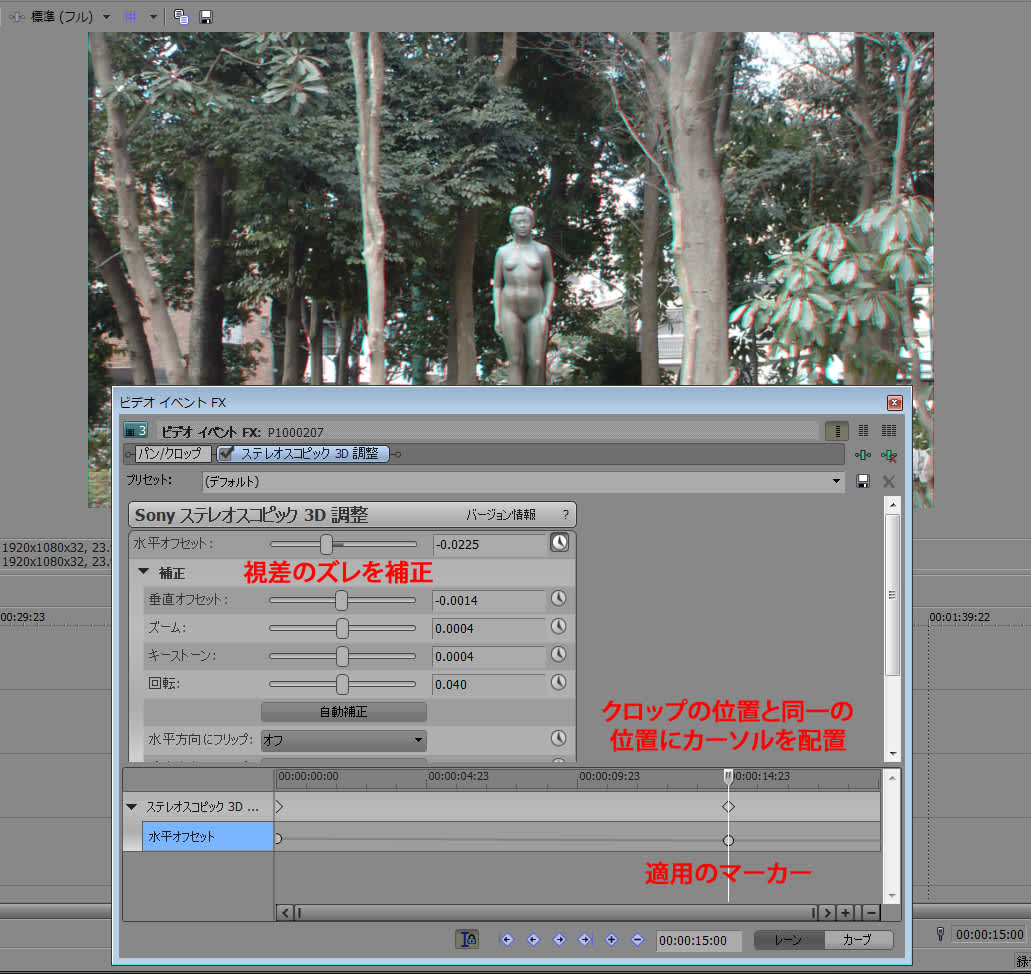Click the remove selected plug-in icon

click(x=889, y=455)
